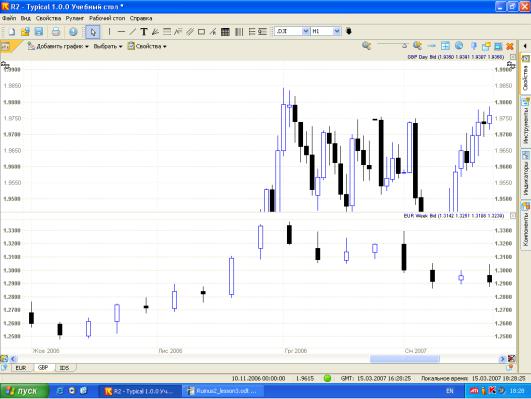Viewport: 531px width, 399px height.
Task: Open the Индикаторы vertical side tab
Action: click(525, 173)
